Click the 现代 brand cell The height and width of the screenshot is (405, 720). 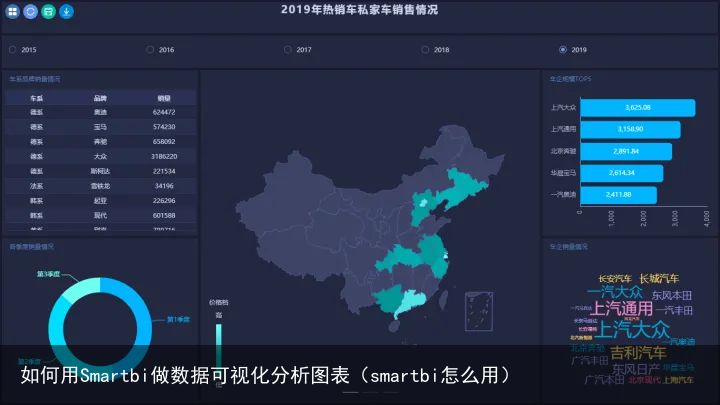pos(100,215)
